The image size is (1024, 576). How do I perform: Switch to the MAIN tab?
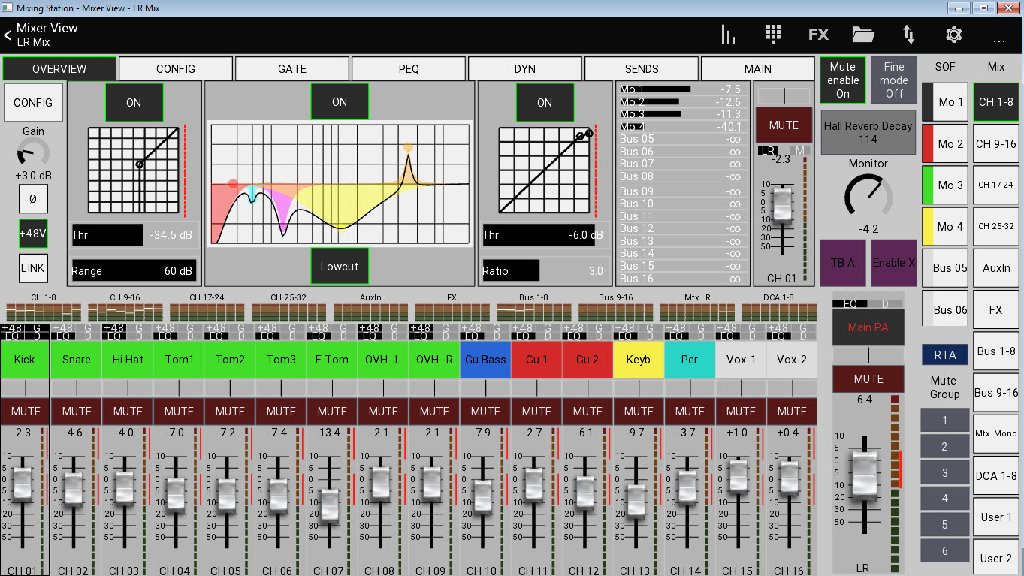[758, 69]
